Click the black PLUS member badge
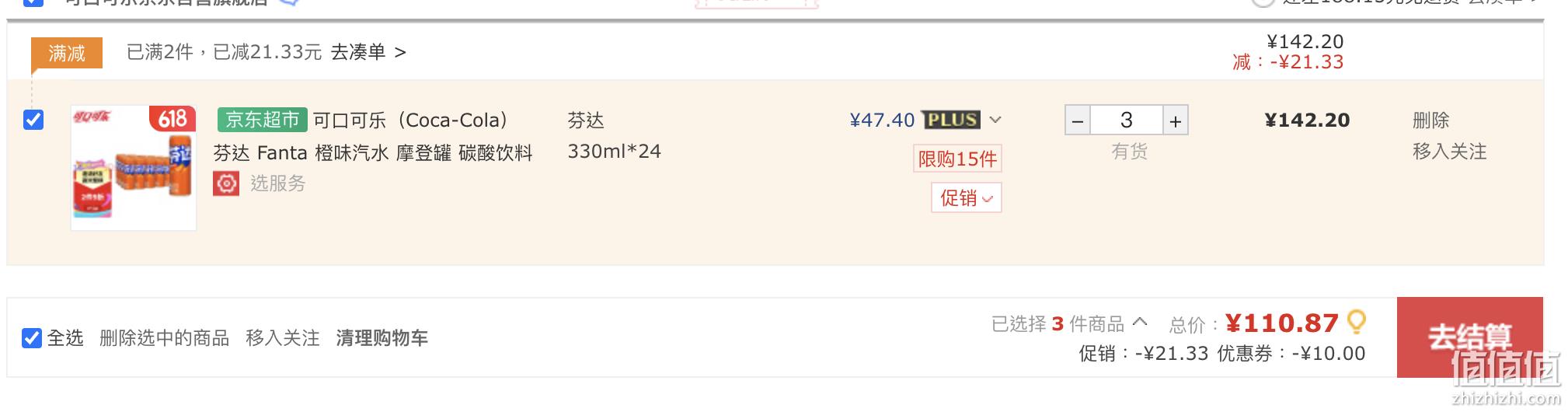 click(951, 120)
